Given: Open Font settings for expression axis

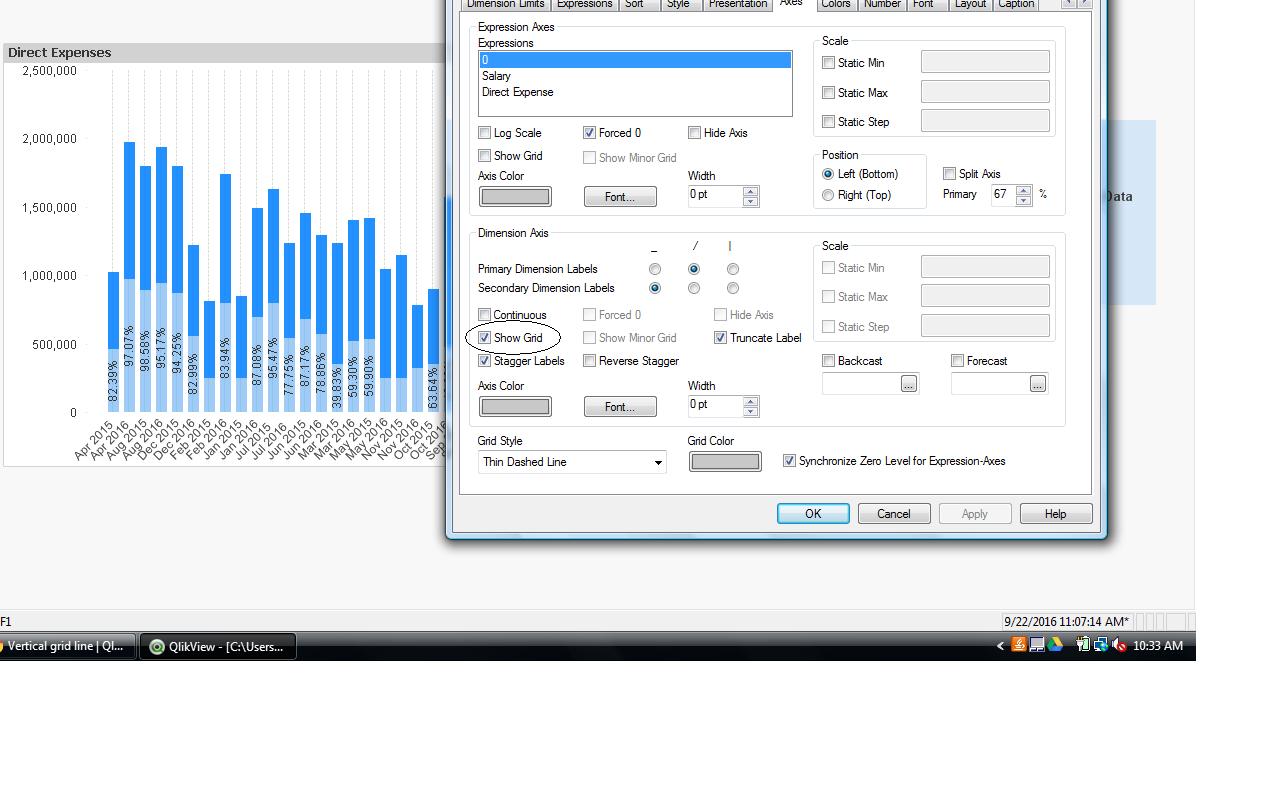Looking at the screenshot, I should [620, 197].
